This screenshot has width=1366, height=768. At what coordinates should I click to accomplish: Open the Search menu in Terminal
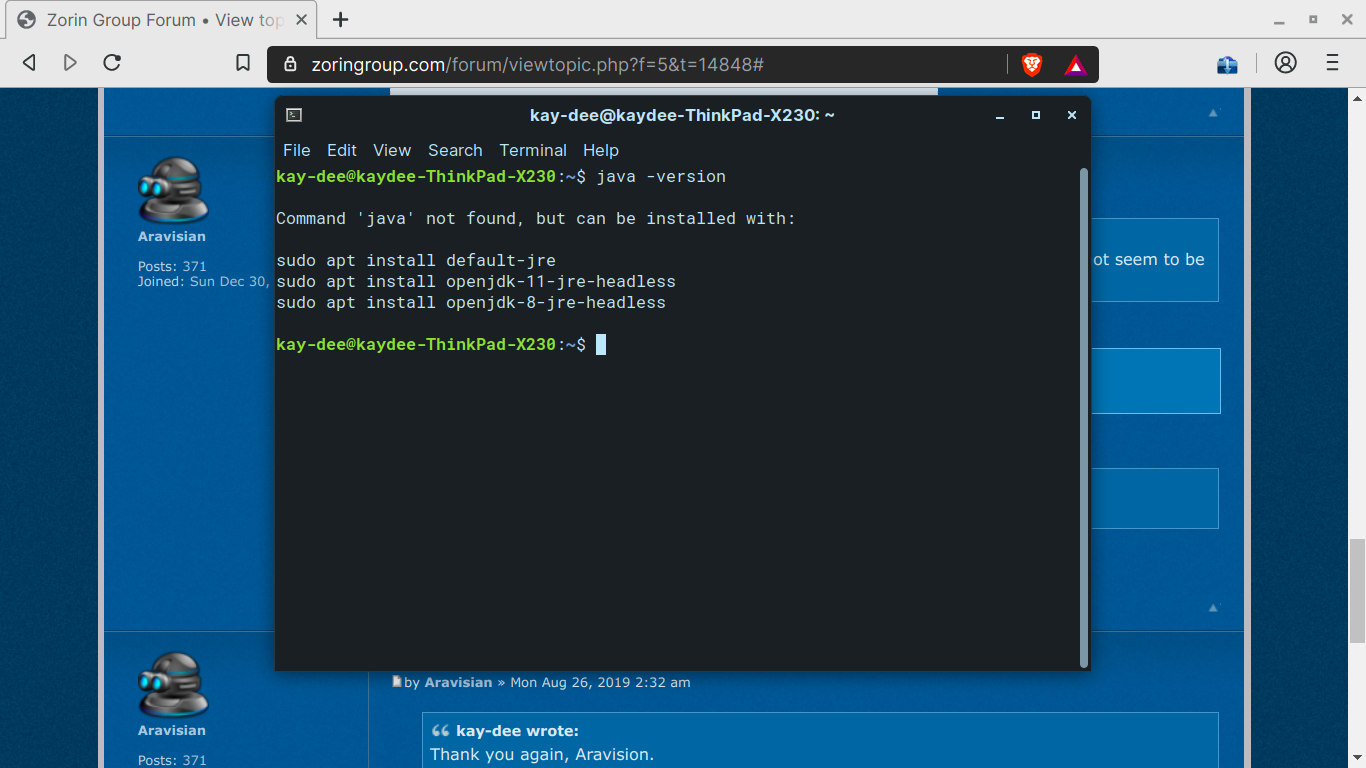[x=455, y=150]
